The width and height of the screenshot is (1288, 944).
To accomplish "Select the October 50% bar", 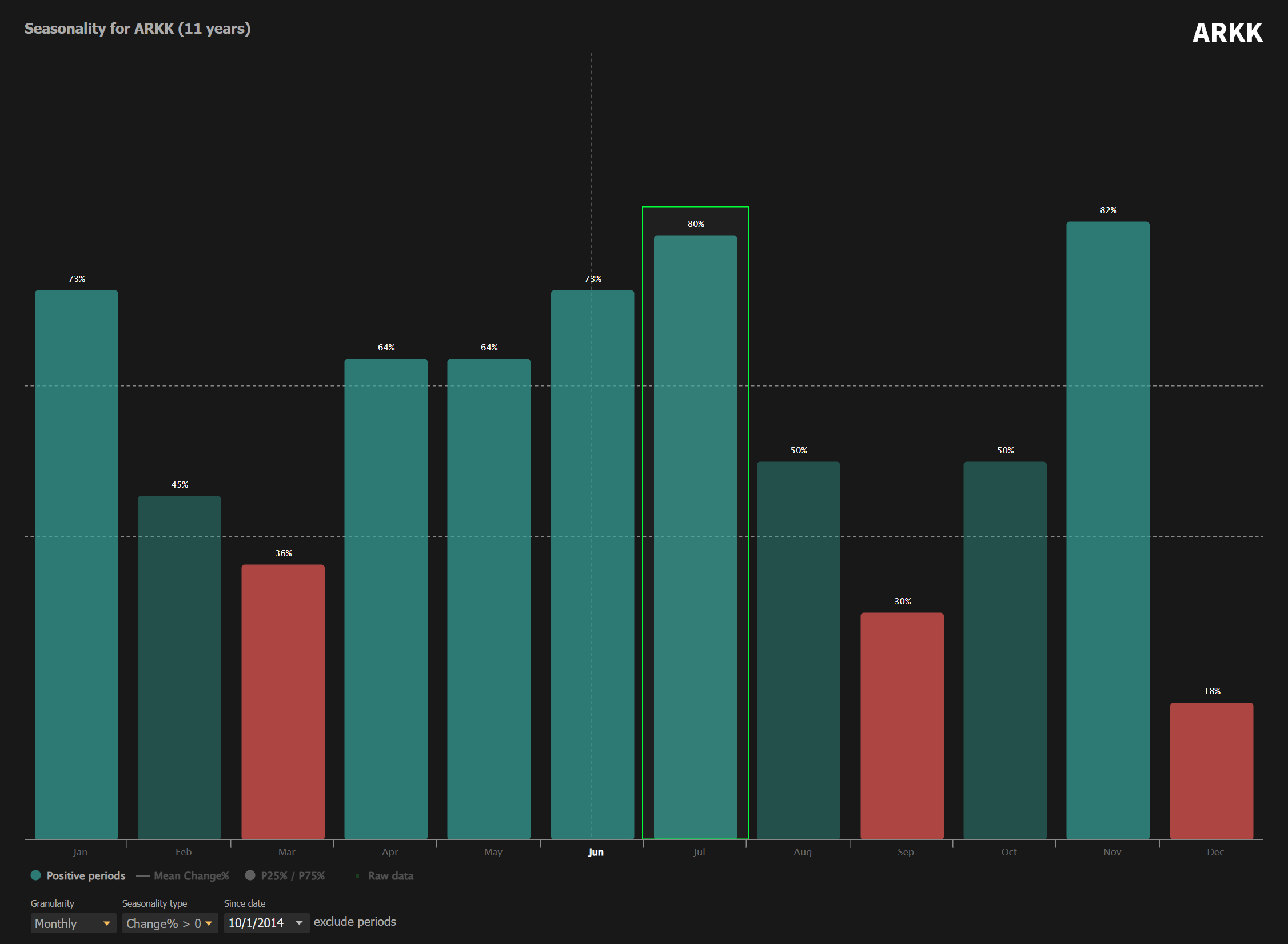I will pos(1005,650).
